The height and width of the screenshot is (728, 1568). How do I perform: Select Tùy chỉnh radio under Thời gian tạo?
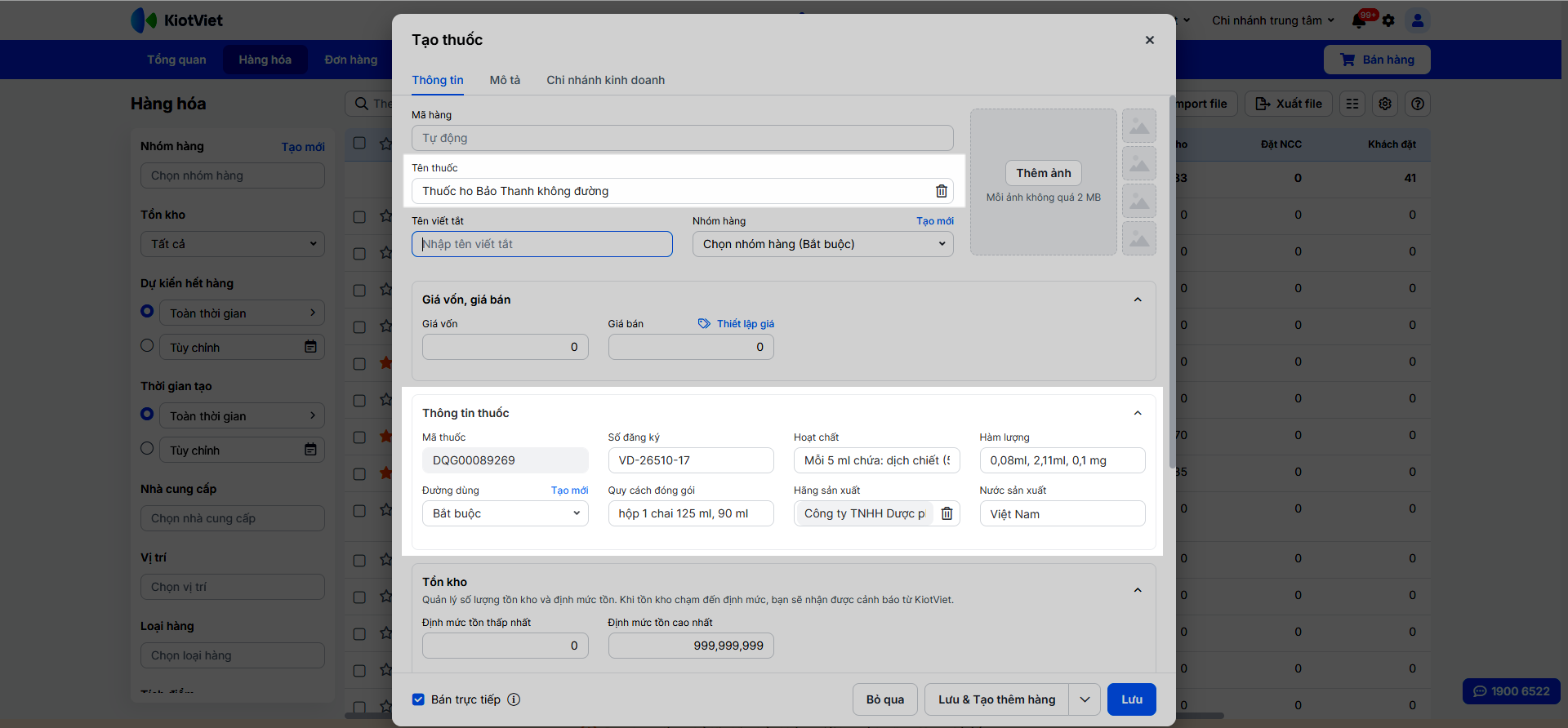click(x=147, y=449)
